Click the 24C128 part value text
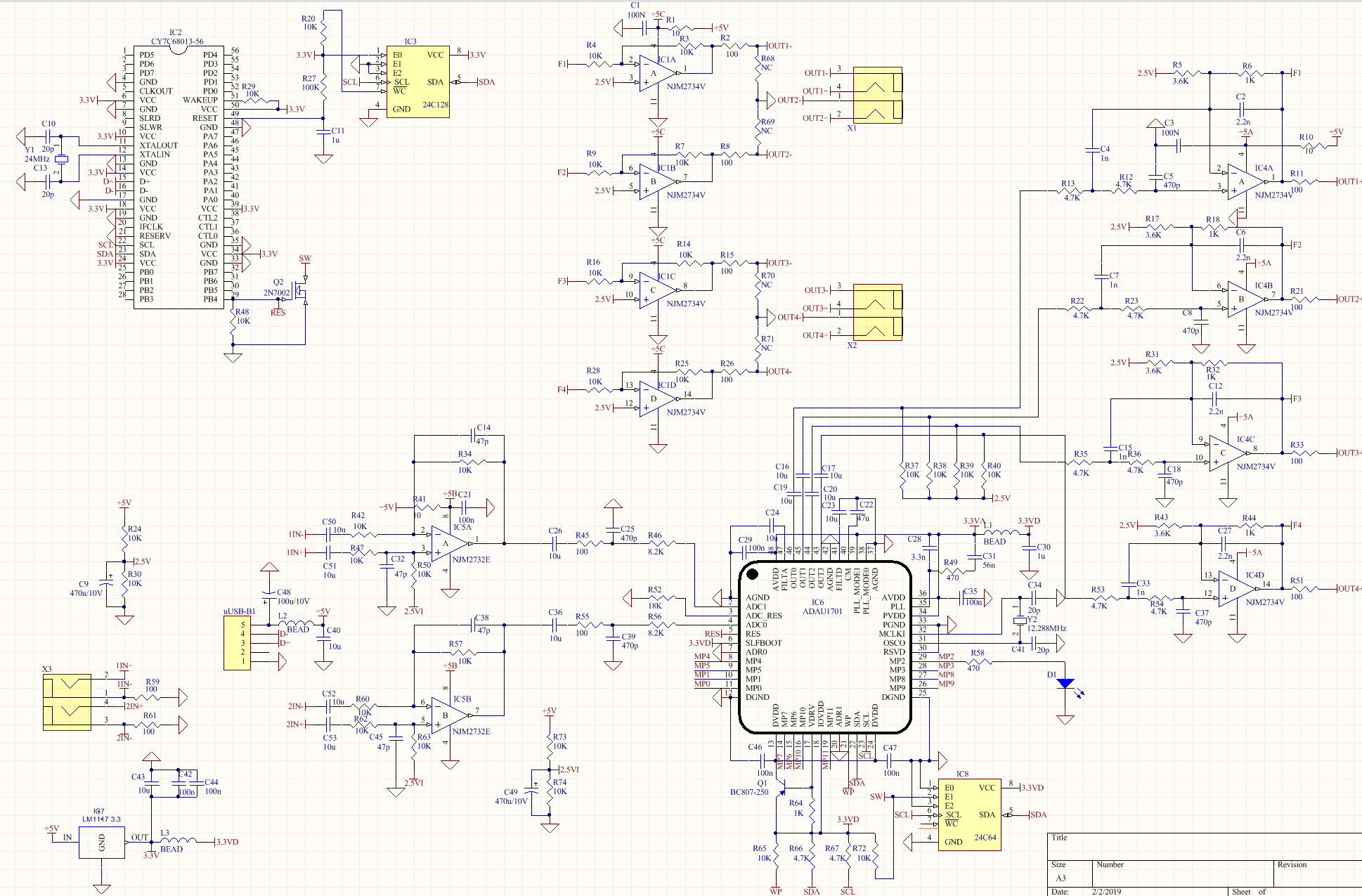Image resolution: width=1362 pixels, height=896 pixels. tap(435, 105)
